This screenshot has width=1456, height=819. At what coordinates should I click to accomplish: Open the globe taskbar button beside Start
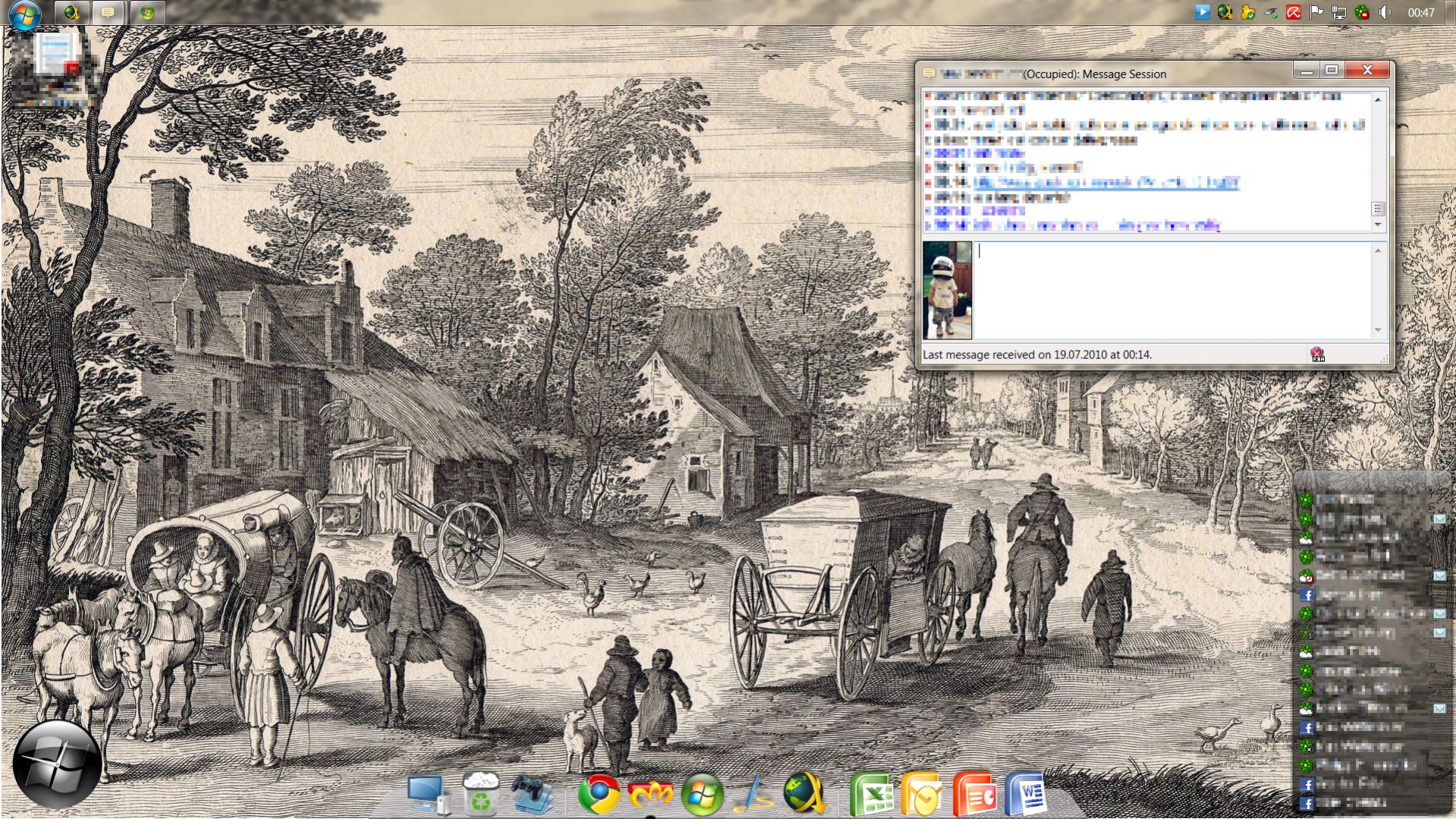coord(71,13)
